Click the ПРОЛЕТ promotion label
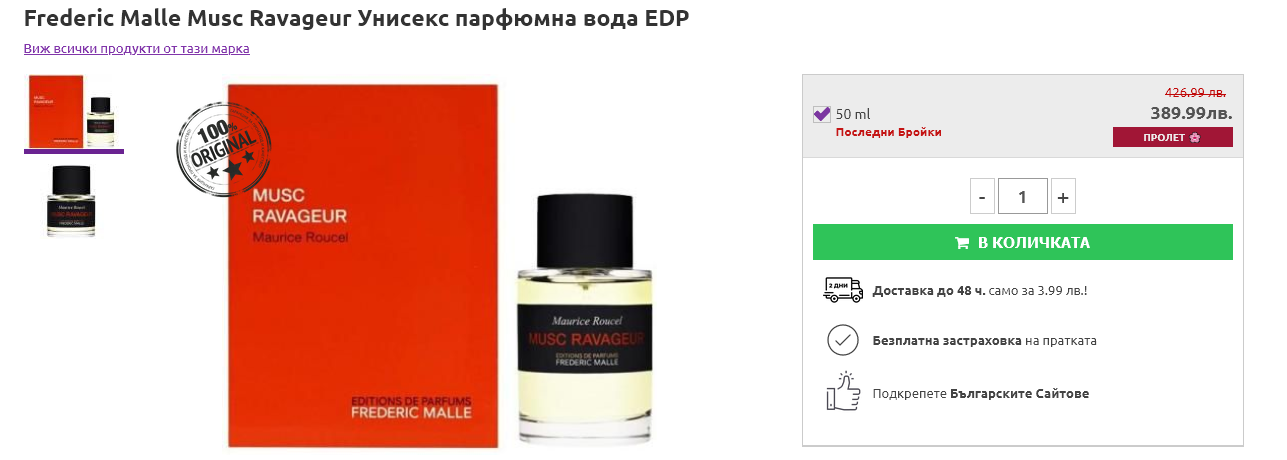 click(x=1173, y=137)
